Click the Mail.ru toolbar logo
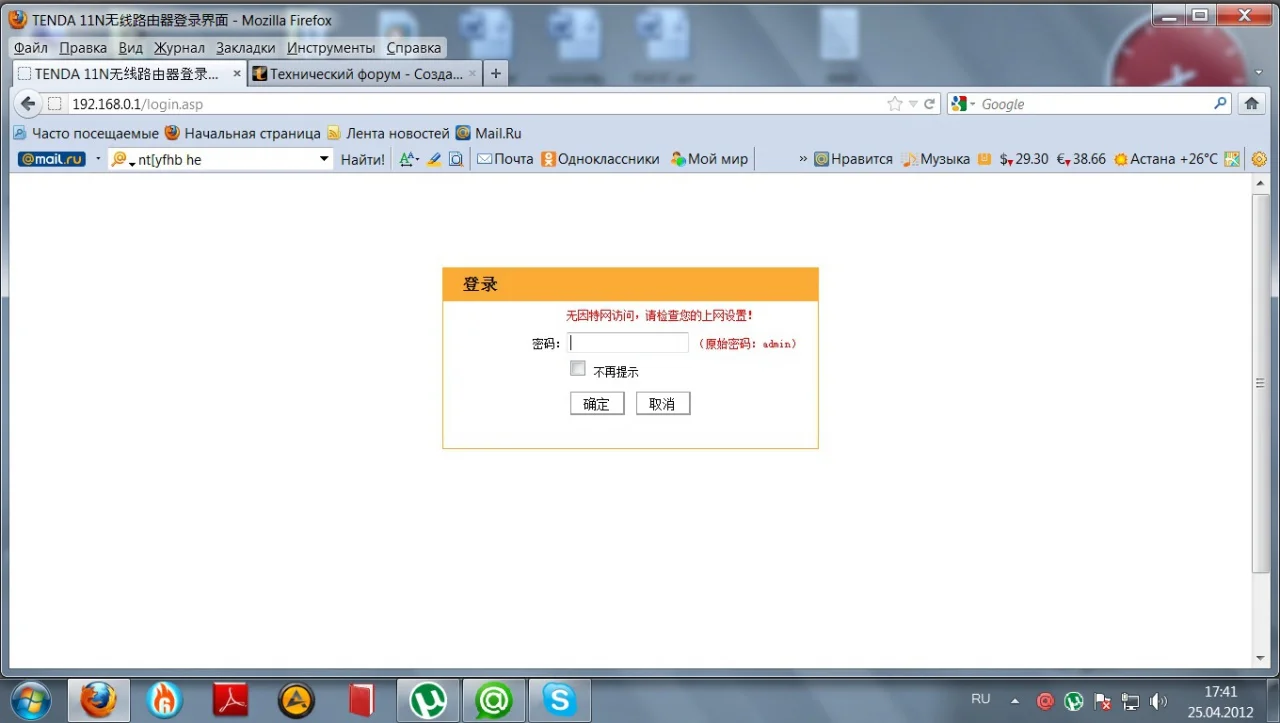Image resolution: width=1280 pixels, height=723 pixels. 52,159
